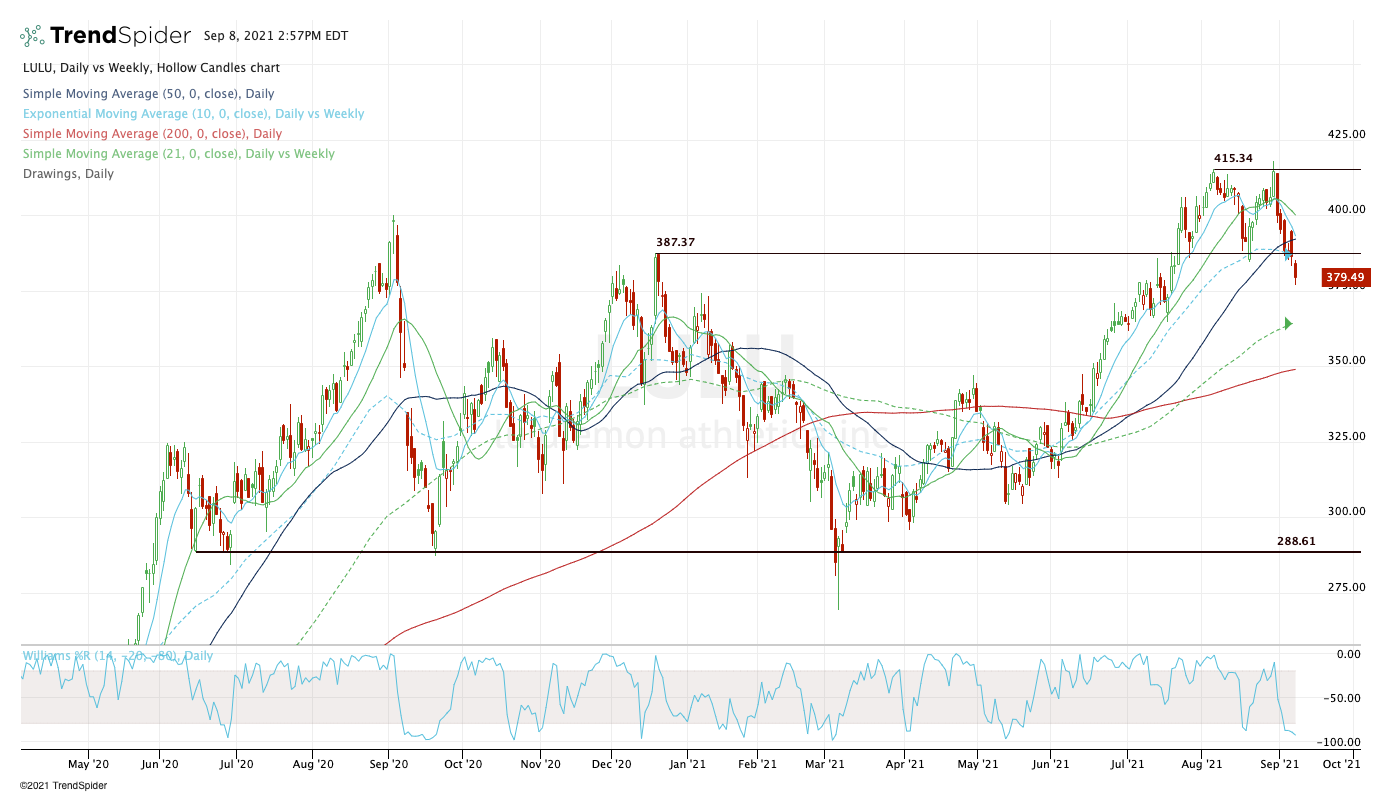Click the blue arrow marker on 387.37 line
This screenshot has height=795, width=1391.
1287,257
